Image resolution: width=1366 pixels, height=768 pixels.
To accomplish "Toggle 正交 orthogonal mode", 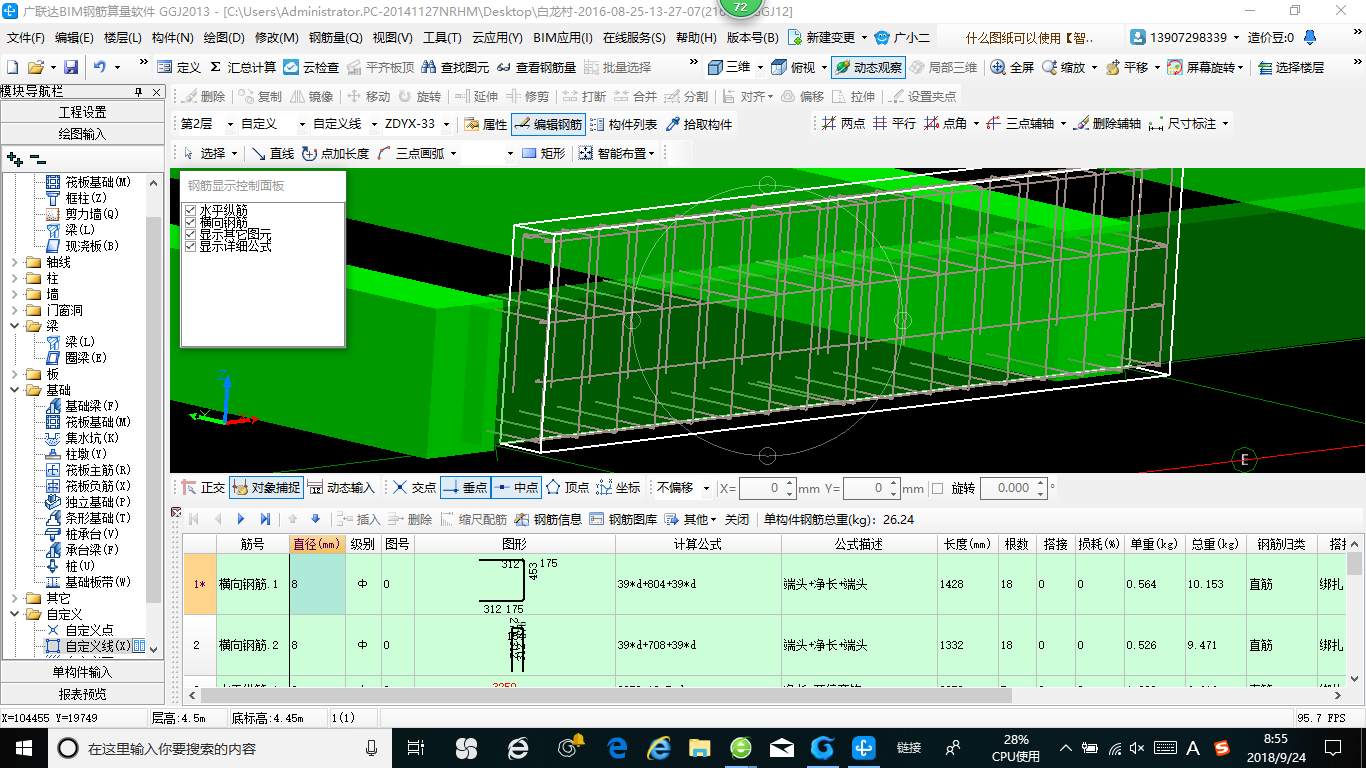I will [203, 488].
